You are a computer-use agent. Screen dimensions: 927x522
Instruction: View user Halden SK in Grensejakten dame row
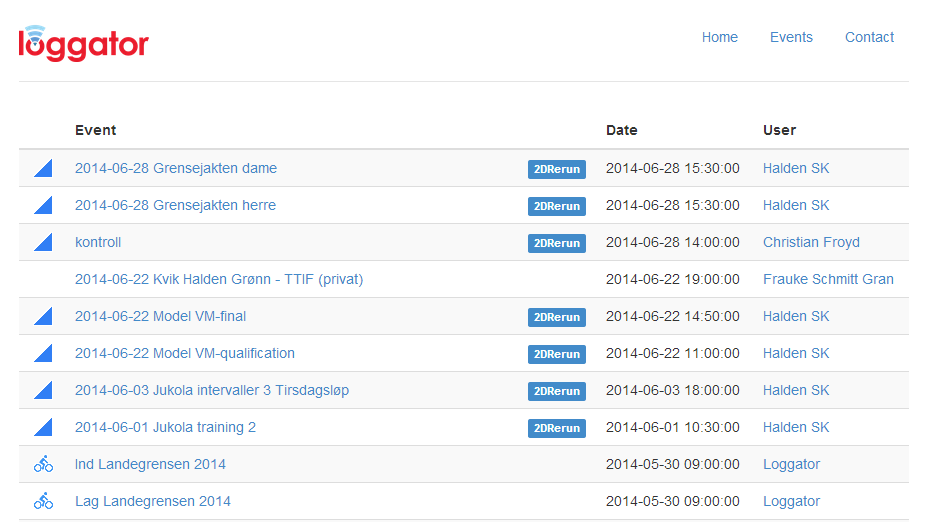(796, 168)
